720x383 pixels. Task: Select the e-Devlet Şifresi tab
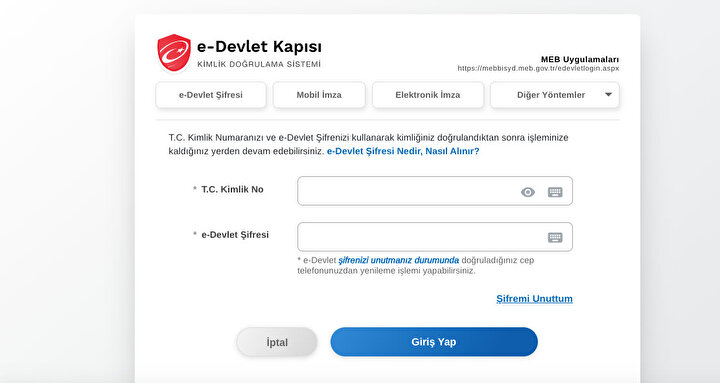click(x=211, y=95)
